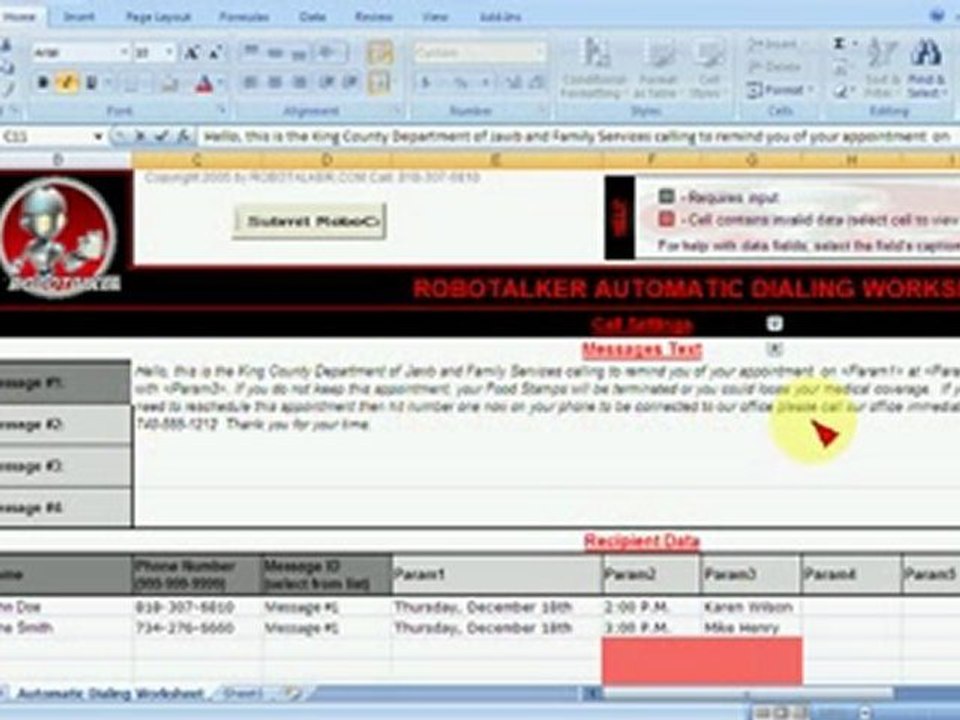The width and height of the screenshot is (960, 720).
Task: Select the Automatic Dialing Worksheet sheet tab
Action: click(x=110, y=694)
